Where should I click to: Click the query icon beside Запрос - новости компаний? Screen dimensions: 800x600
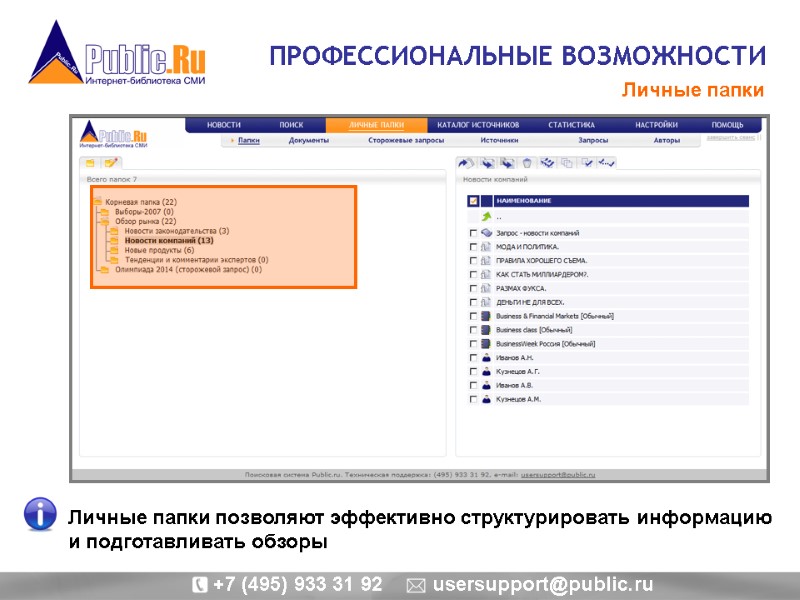click(487, 233)
